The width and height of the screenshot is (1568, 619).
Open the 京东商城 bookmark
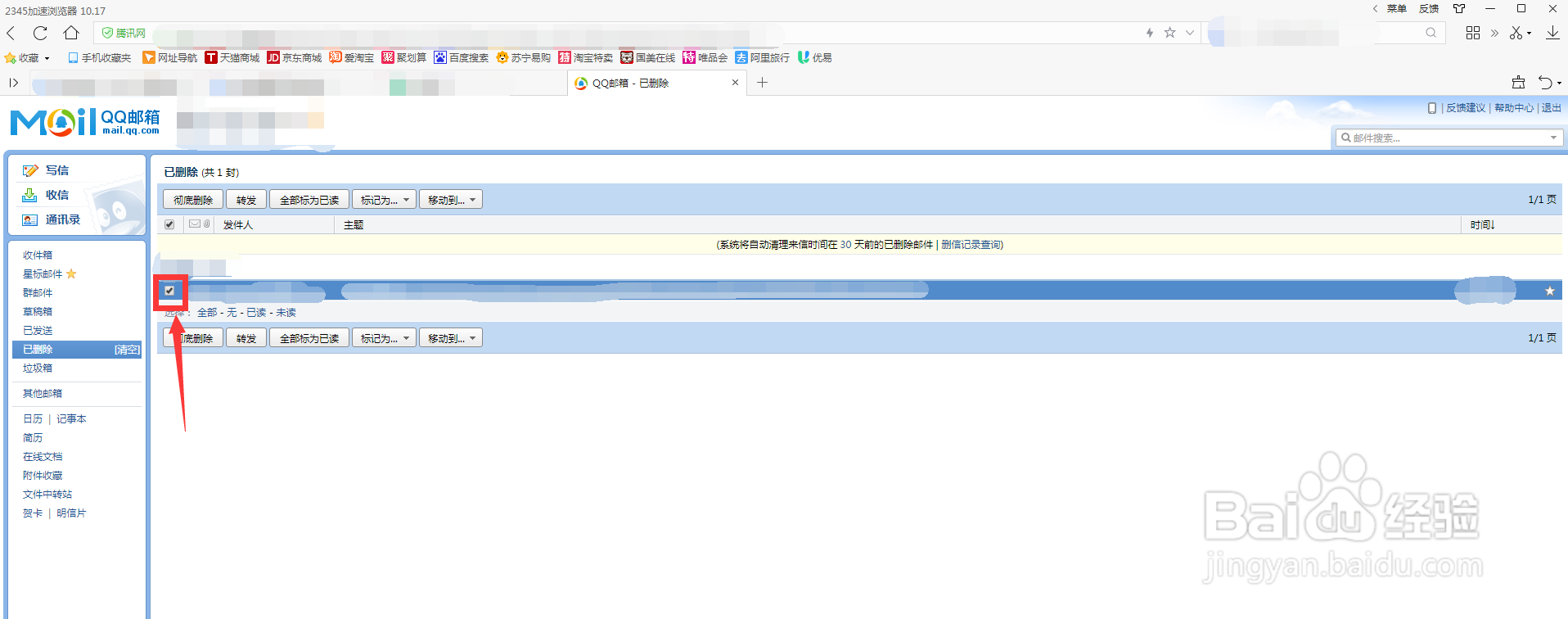[x=295, y=57]
